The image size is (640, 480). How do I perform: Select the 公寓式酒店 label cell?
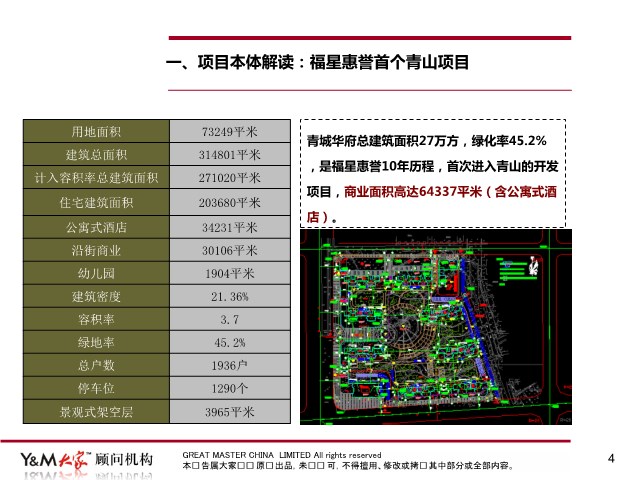click(x=96, y=227)
